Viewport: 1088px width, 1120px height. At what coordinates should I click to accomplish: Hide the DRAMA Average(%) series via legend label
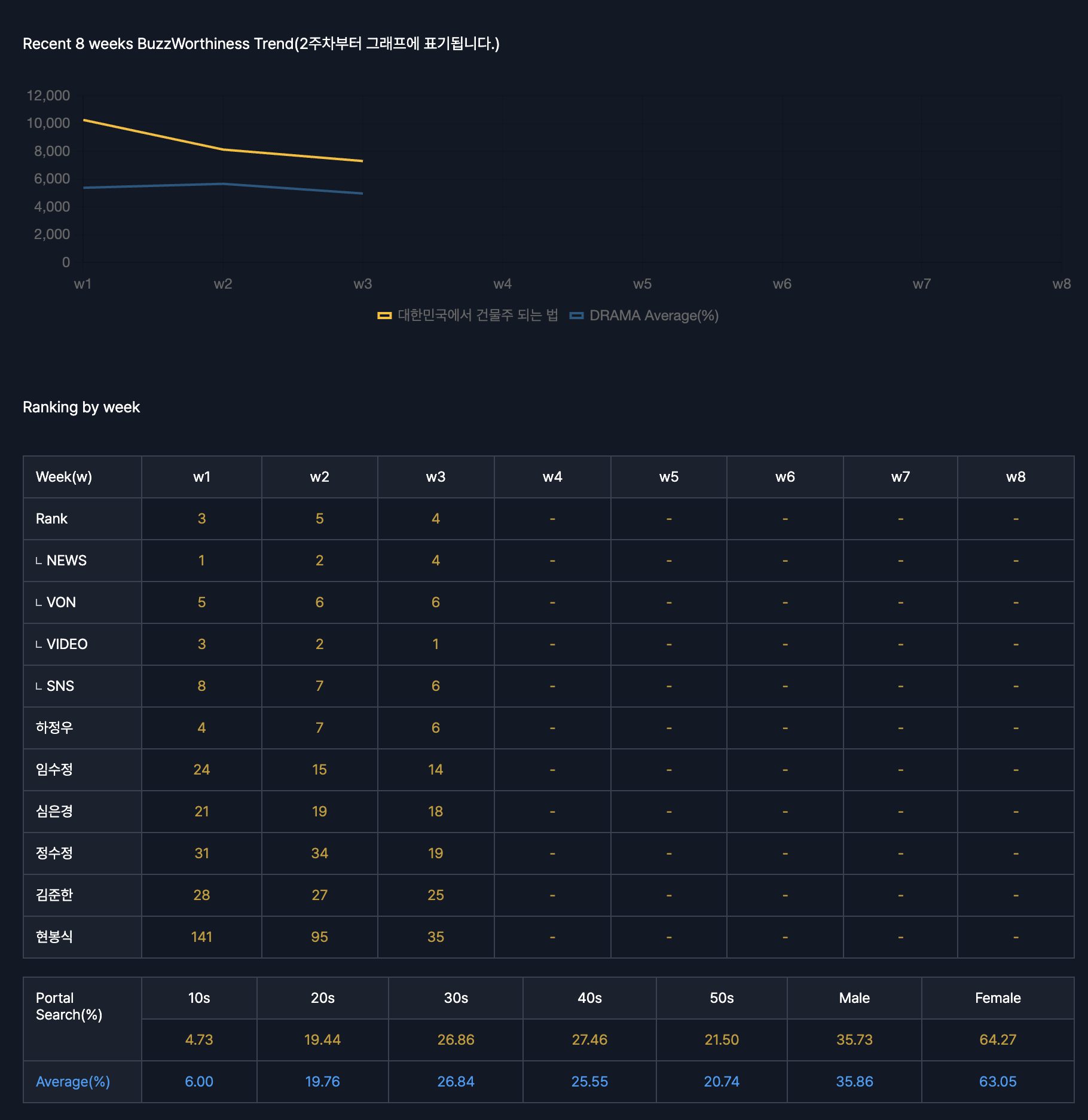(653, 316)
